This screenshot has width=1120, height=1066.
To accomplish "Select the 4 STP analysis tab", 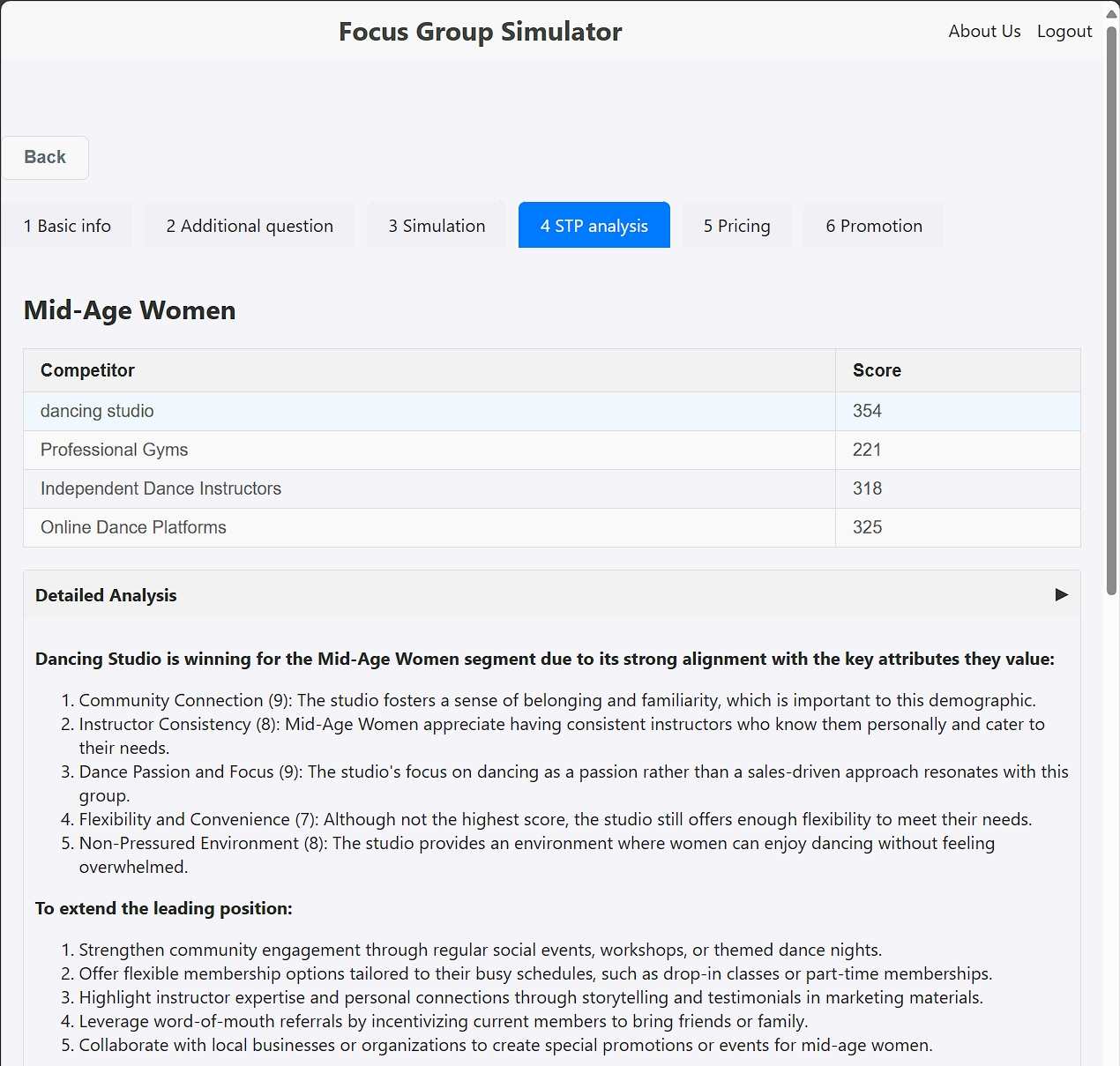I will point(594,226).
